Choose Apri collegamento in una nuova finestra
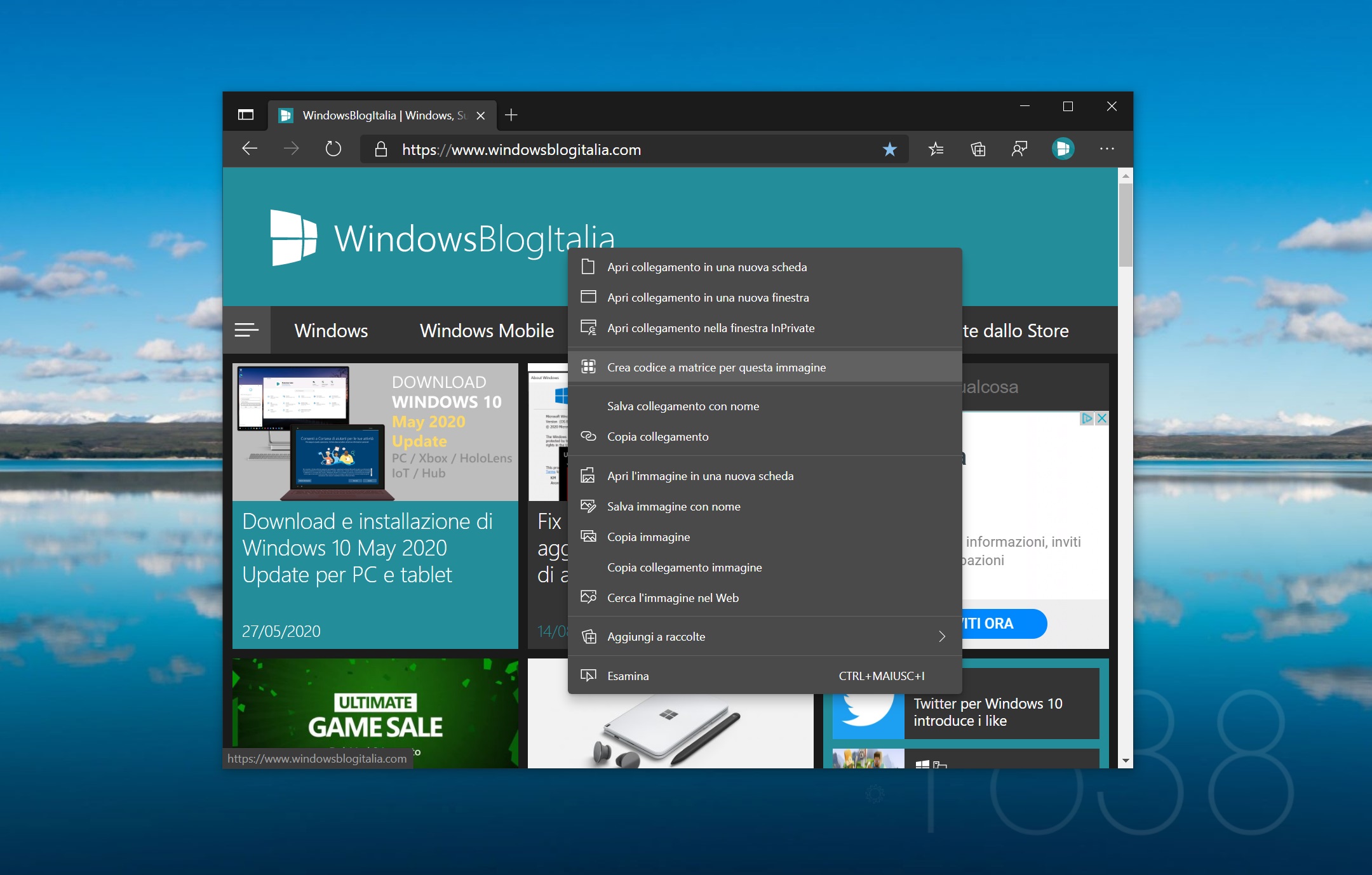Screen dimensions: 1372x875 (765, 298)
